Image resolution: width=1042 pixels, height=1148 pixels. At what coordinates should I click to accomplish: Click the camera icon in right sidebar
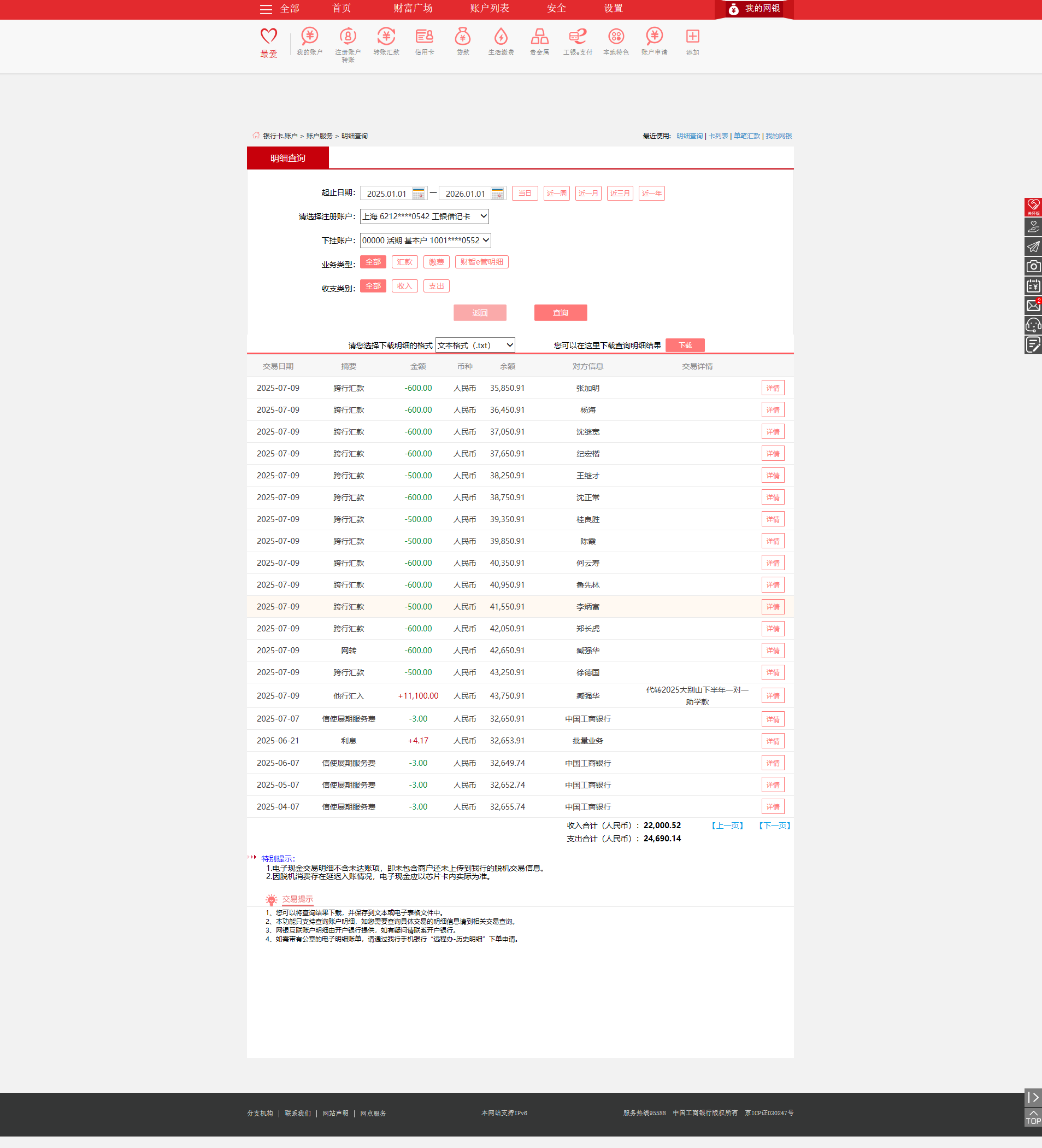coord(1033,266)
